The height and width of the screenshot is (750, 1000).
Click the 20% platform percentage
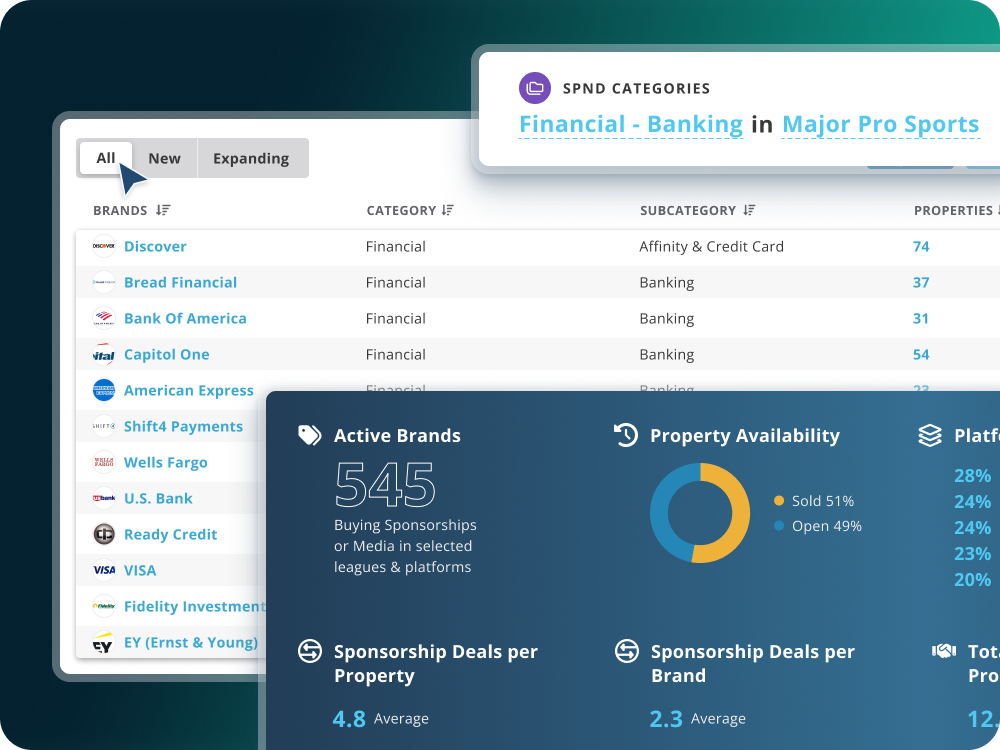click(973, 580)
